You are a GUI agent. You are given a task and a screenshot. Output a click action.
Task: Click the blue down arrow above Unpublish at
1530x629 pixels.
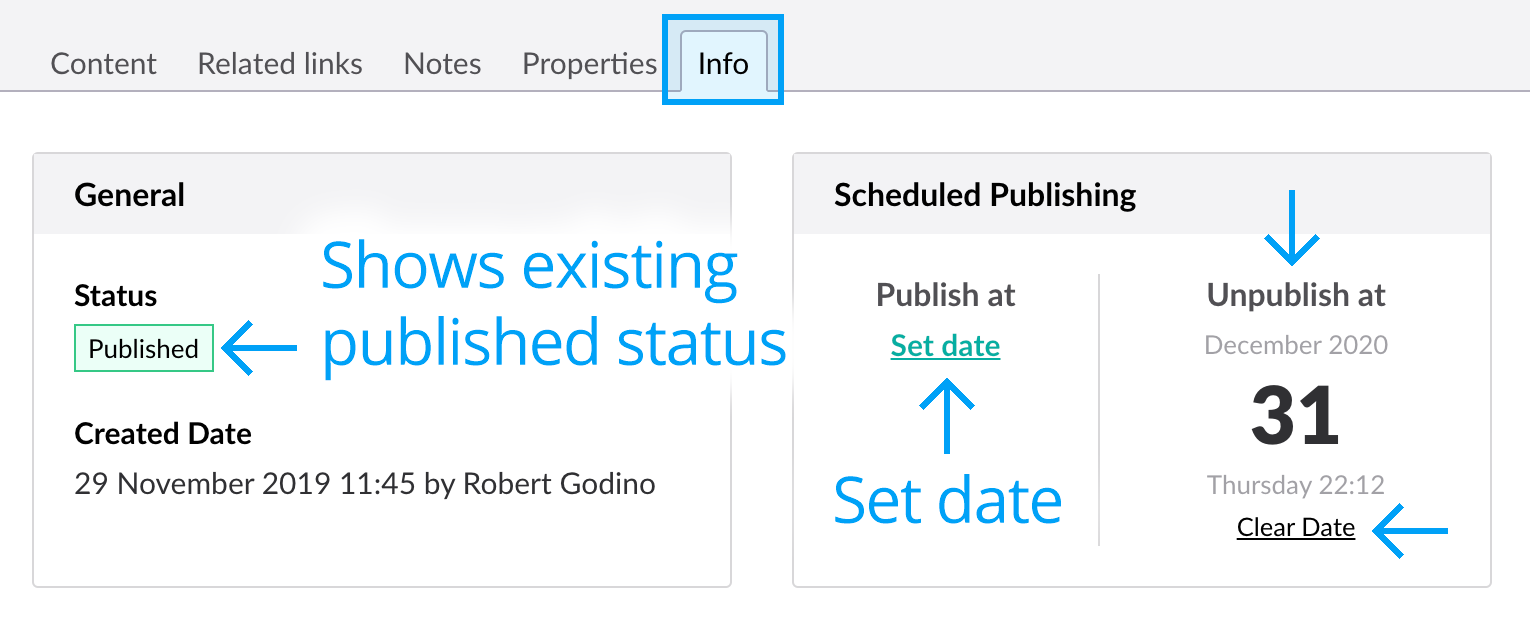click(1292, 228)
